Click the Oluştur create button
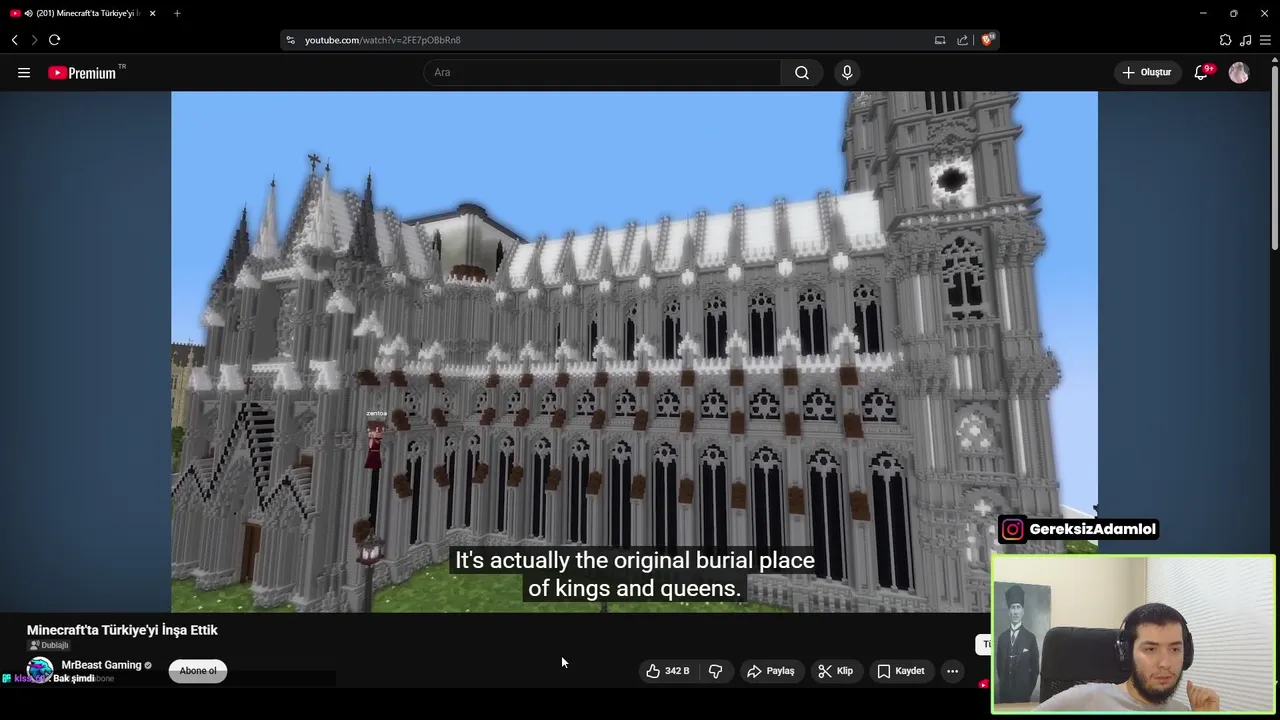 tap(1147, 72)
